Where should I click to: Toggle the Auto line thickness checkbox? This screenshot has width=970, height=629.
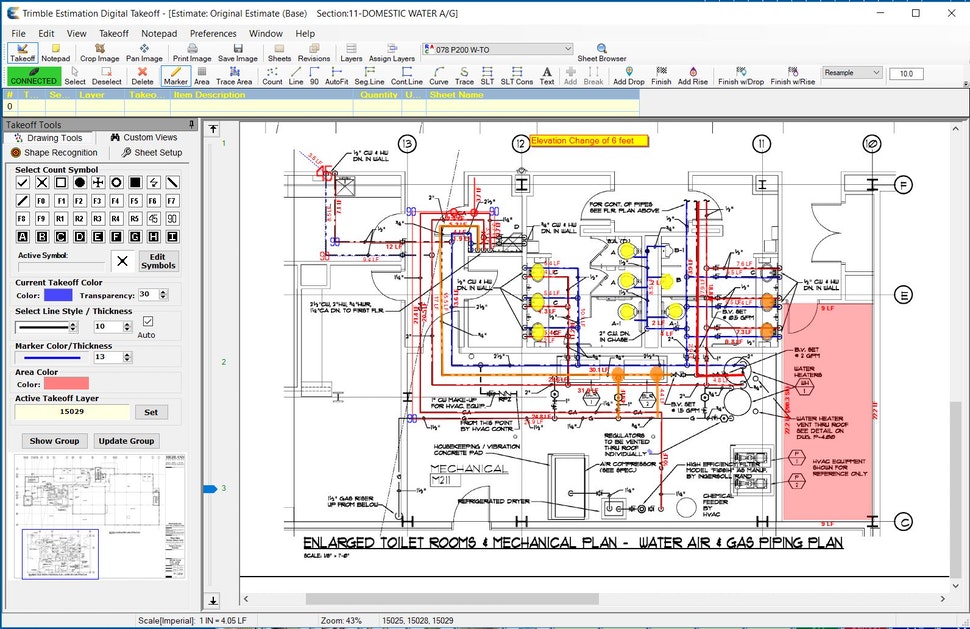(x=148, y=321)
